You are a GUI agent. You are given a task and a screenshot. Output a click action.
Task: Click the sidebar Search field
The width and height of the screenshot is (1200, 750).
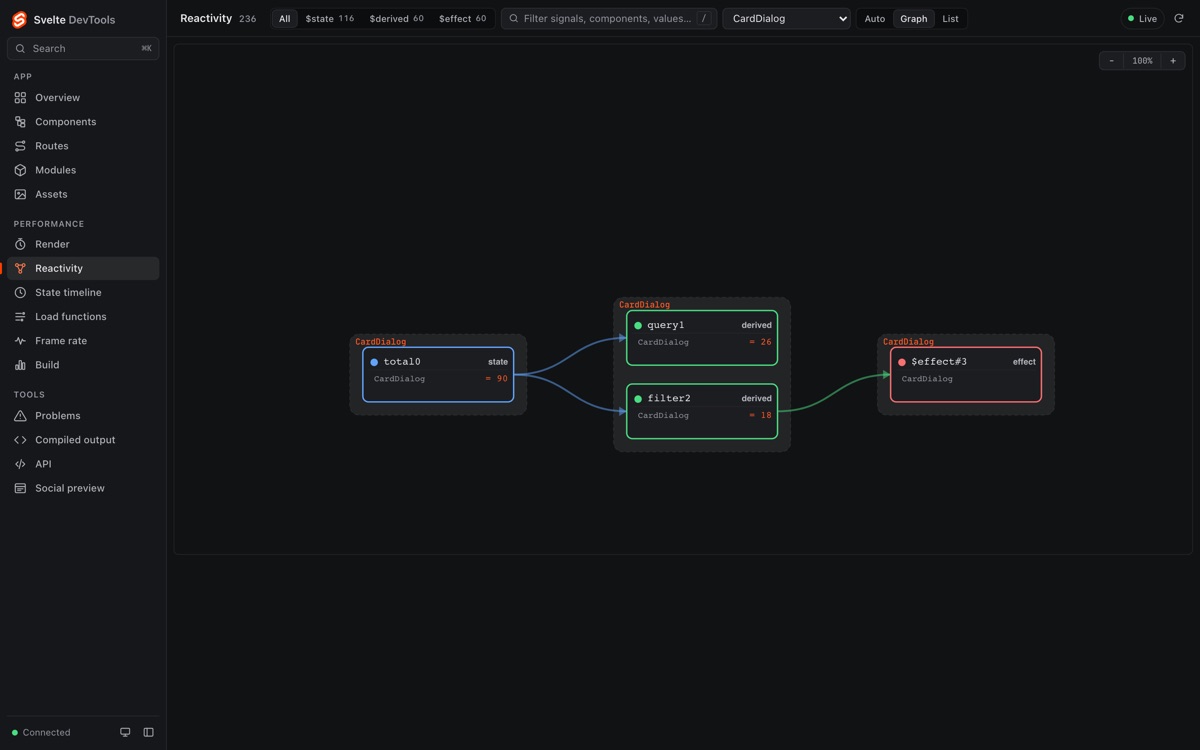[83, 48]
